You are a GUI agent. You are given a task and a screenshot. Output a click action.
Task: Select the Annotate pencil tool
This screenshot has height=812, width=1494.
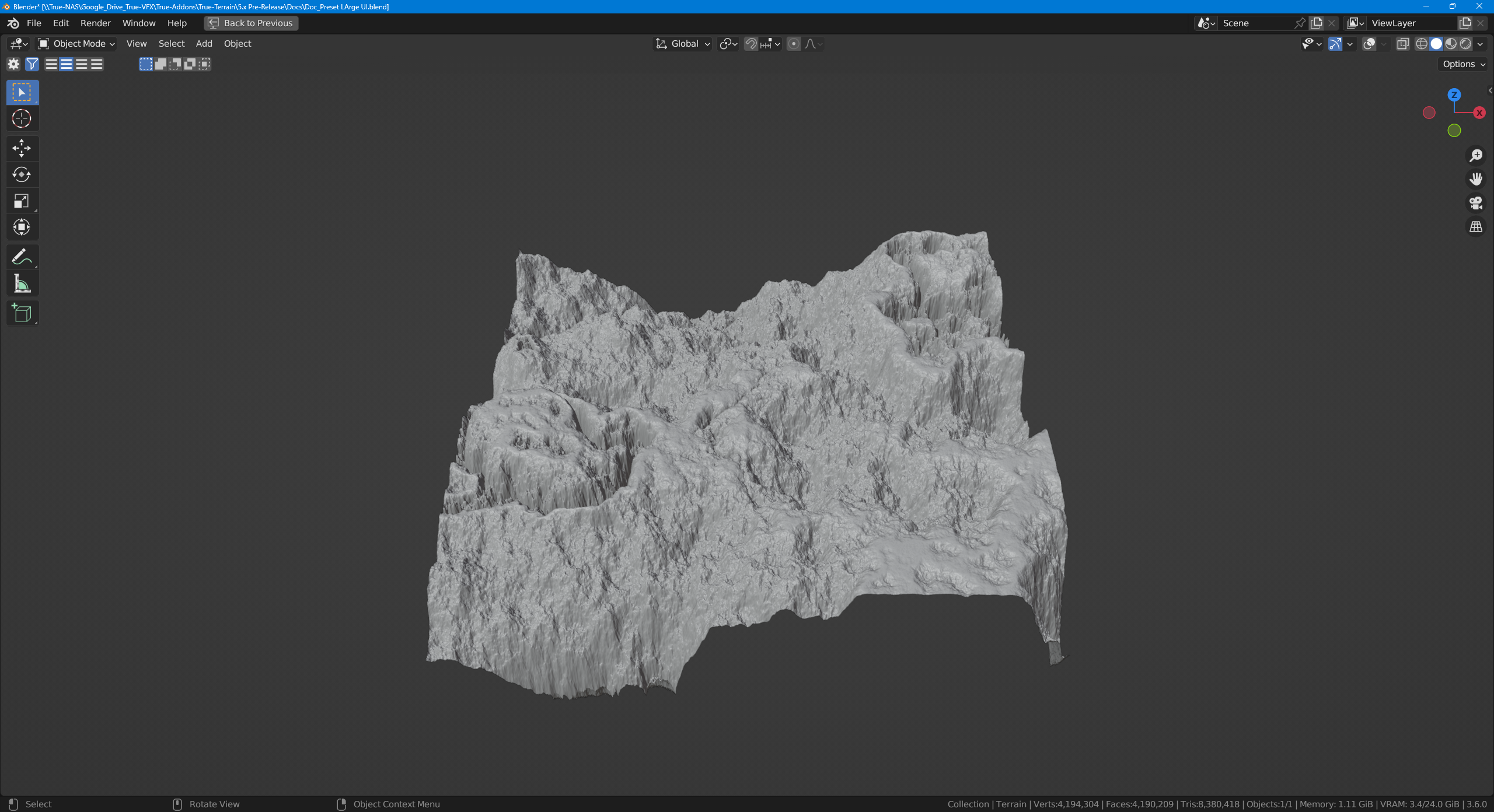coord(22,257)
